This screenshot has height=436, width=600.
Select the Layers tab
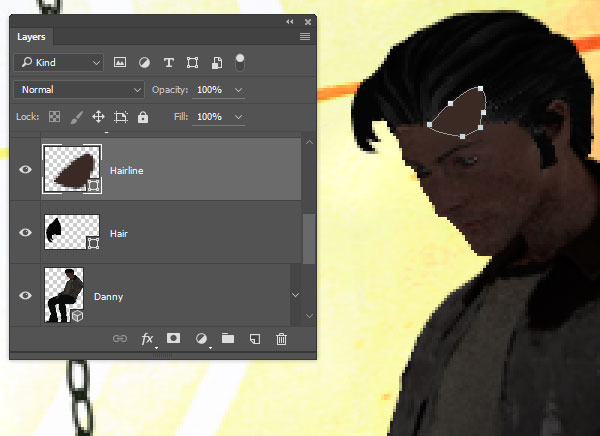pyautogui.click(x=31, y=37)
